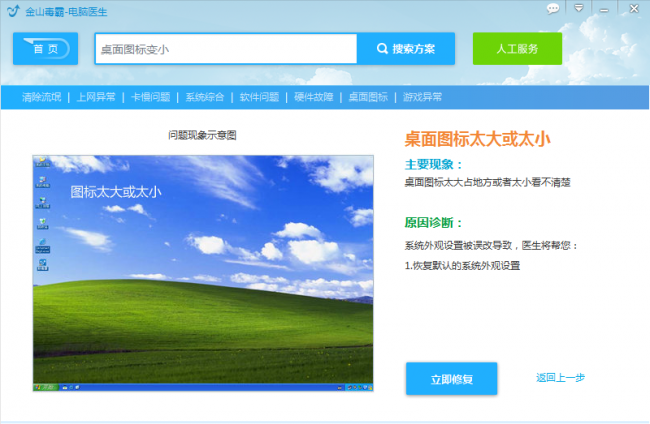Screen dimensions: 650x424
Task: Select the 桌面图标 category tab
Action: coord(368,97)
